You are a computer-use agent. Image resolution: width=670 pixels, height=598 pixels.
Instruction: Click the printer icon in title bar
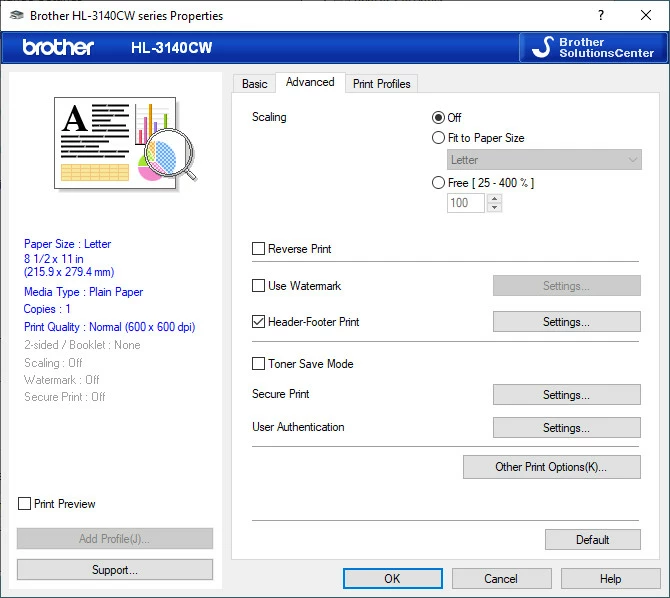click(17, 15)
